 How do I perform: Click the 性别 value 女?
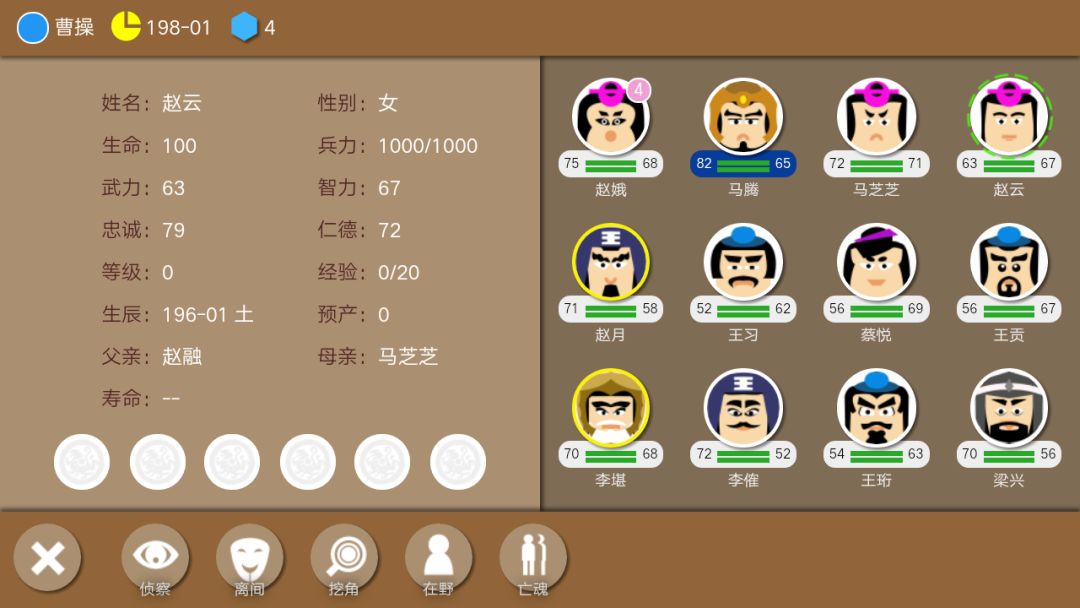[388, 103]
